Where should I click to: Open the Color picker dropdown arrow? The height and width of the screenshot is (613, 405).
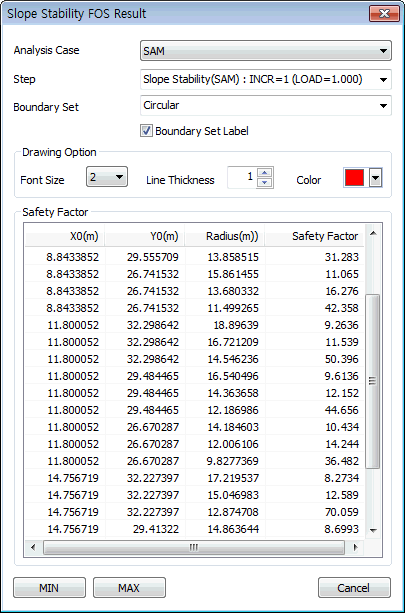tap(375, 178)
